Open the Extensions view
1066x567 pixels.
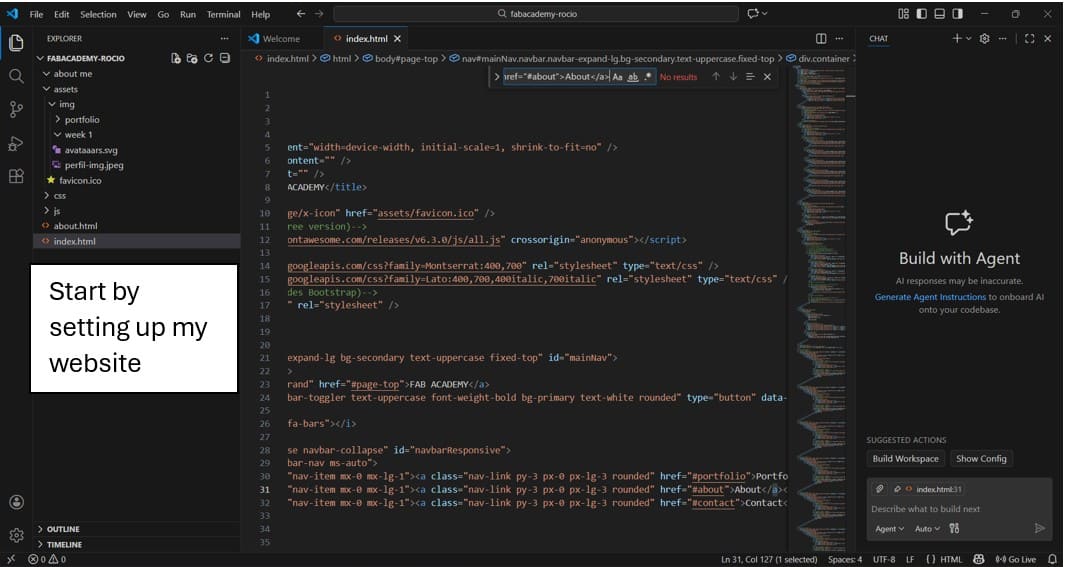pyautogui.click(x=16, y=176)
